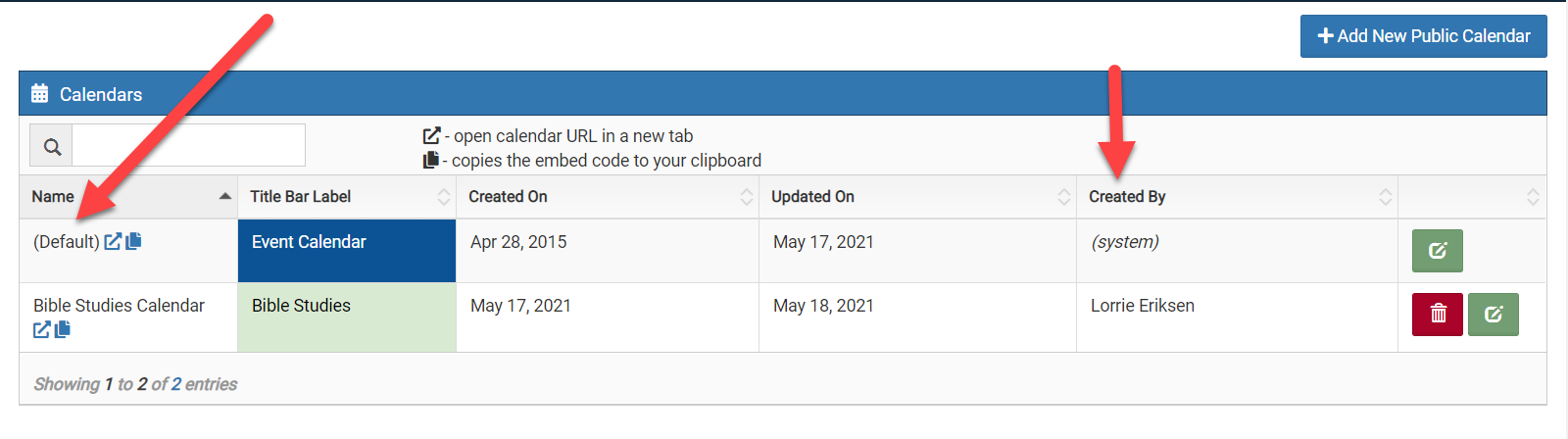Copy embed code for Bible Studies Calendar

(62, 329)
